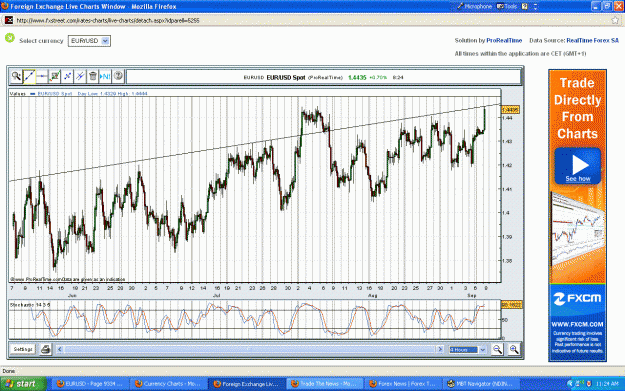The width and height of the screenshot is (625, 391).
Task: Open the Windows start button
Action: pyautogui.click(x=23, y=384)
